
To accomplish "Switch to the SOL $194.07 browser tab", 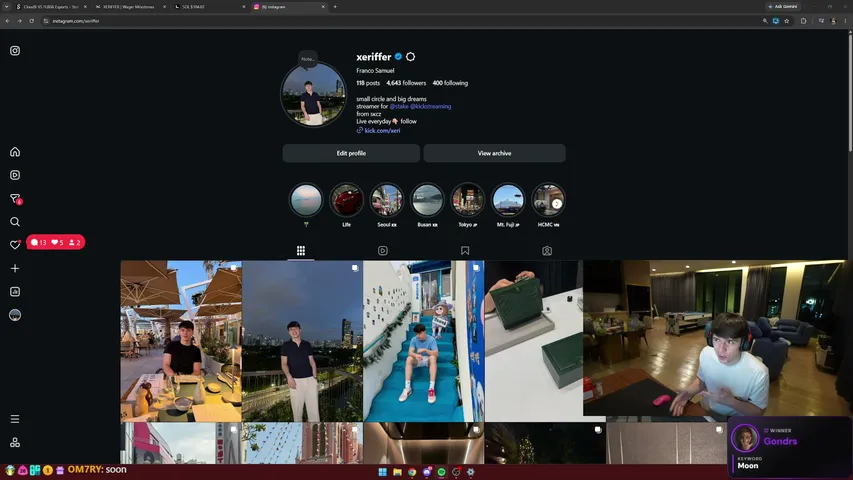I will click(x=207, y=7).
